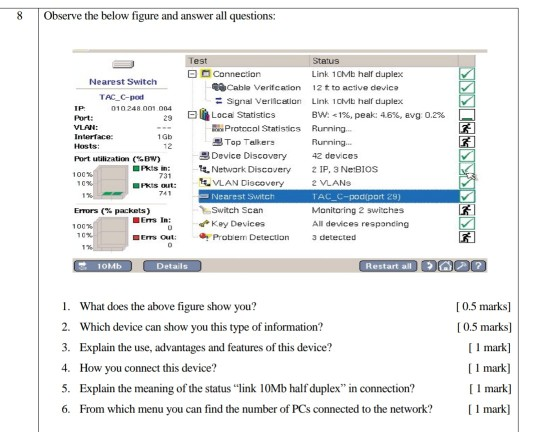Click the running status icon for Protocol Statistics
540x432 pixels.
click(467, 128)
